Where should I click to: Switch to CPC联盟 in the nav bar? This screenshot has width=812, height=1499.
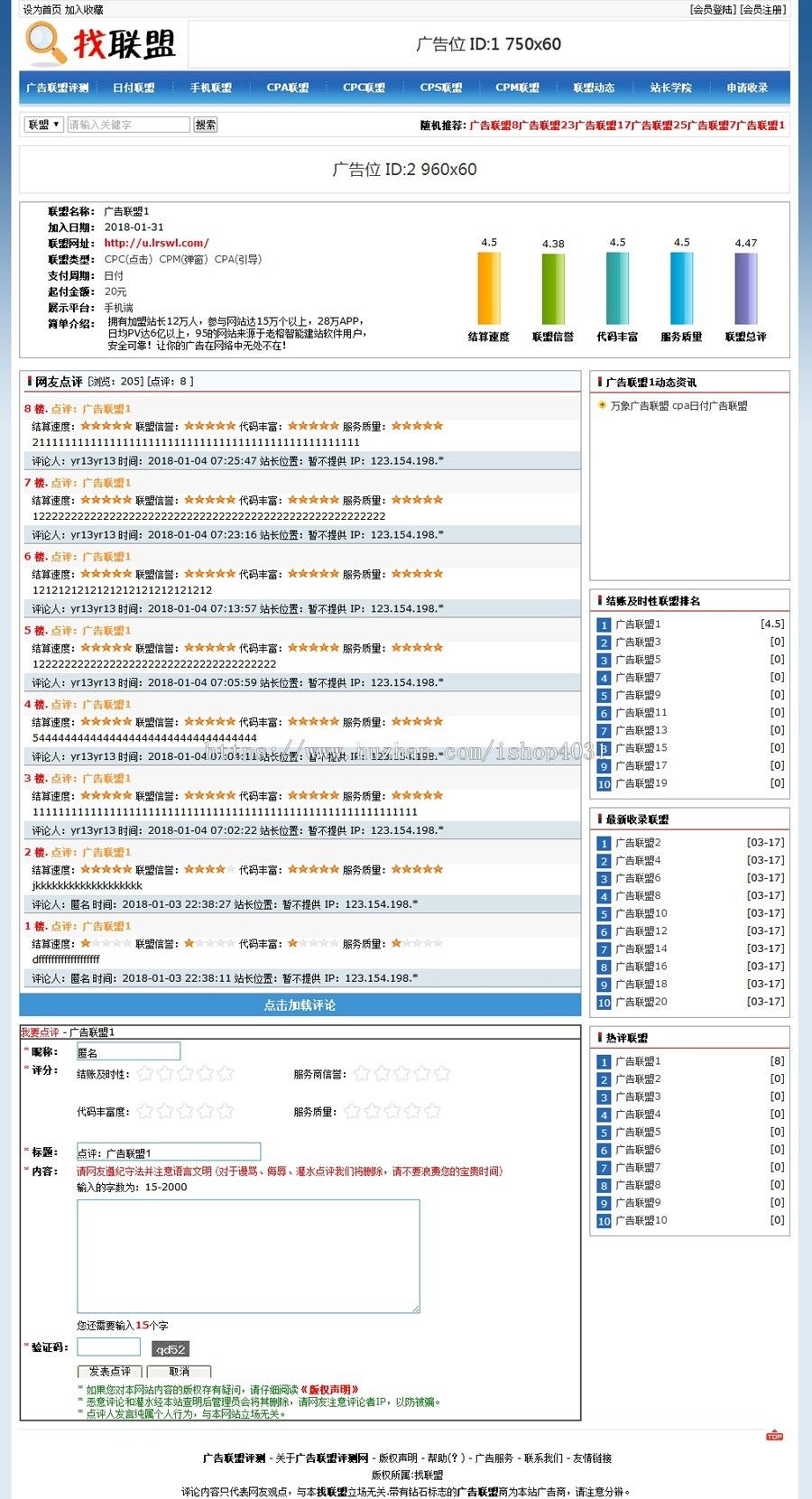tap(364, 88)
